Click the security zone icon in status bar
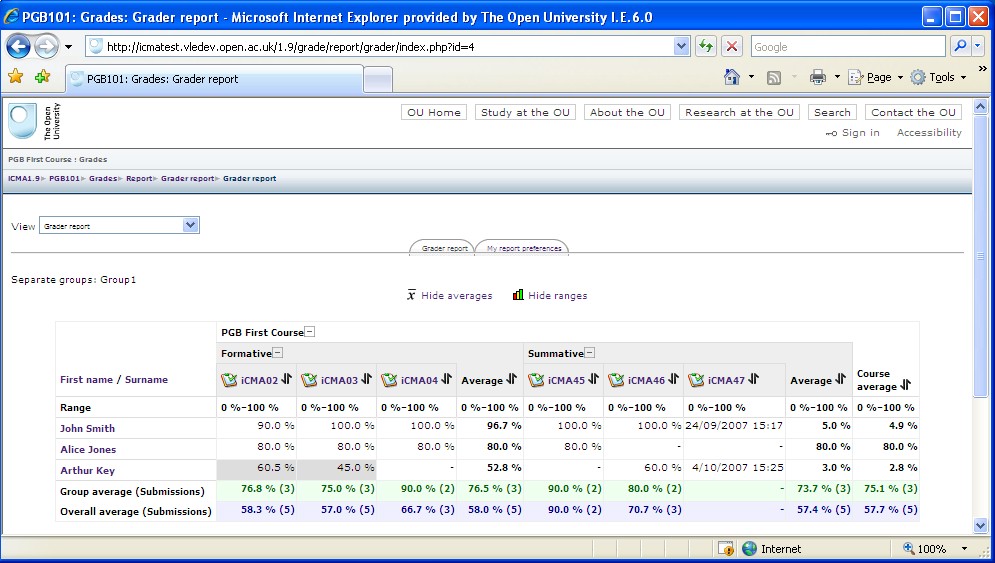The height and width of the screenshot is (563, 995). point(749,548)
